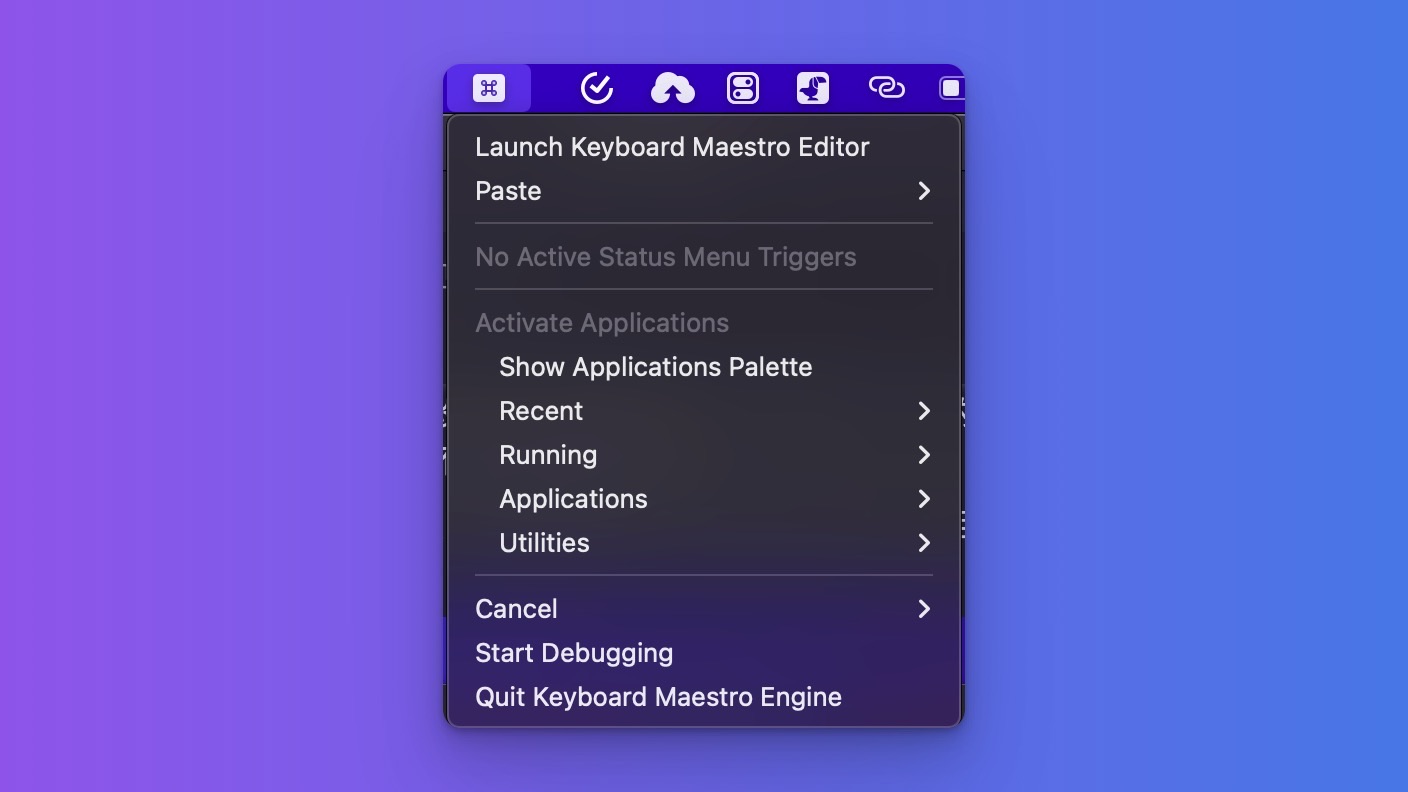This screenshot has height=792, width=1408.
Task: Expand the chevron next to Utilities
Action: point(924,543)
